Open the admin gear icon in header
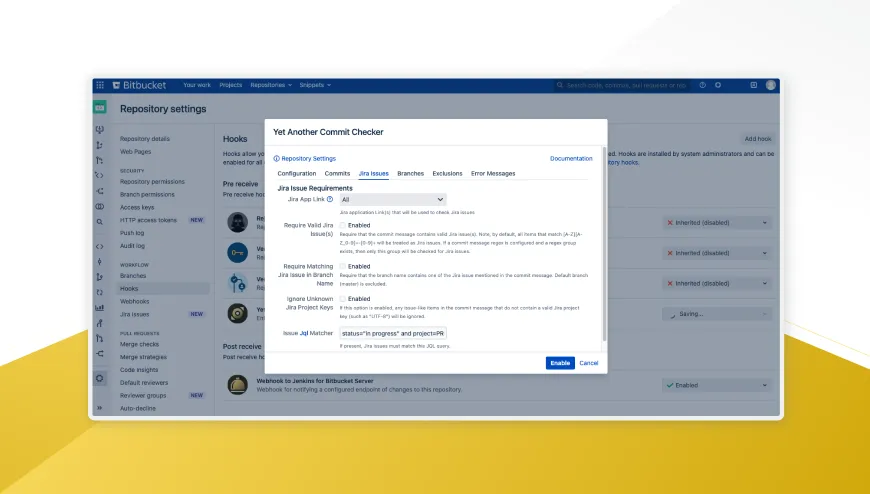The image size is (870, 494). pyautogui.click(x=718, y=85)
